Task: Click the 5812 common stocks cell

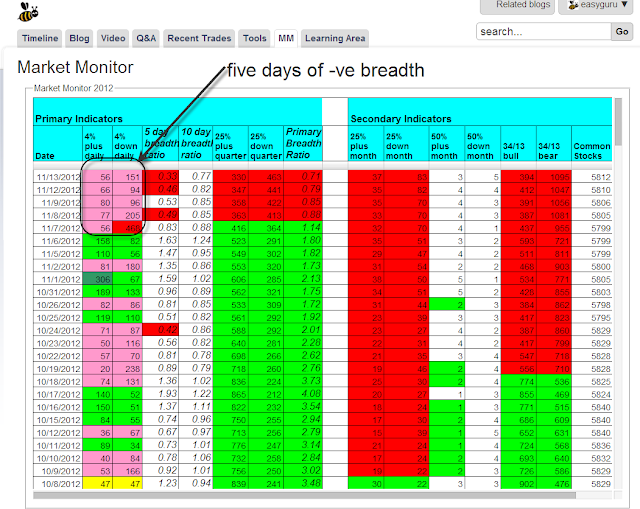Action: 592,177
